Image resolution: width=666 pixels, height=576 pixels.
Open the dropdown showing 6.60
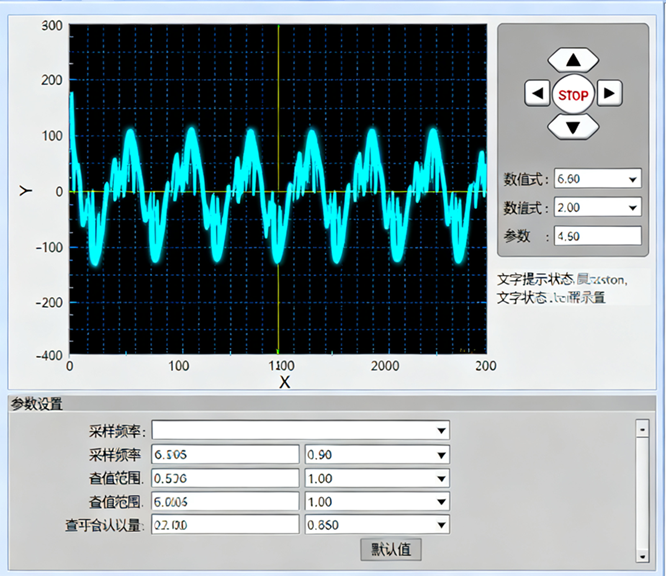click(598, 179)
